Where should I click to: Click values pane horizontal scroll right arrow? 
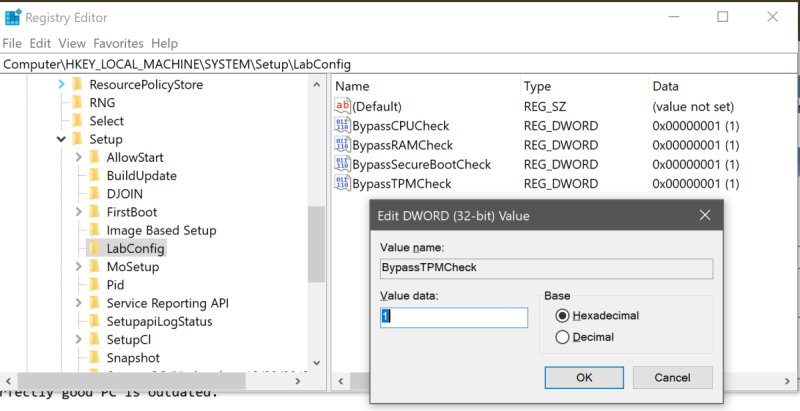click(x=787, y=381)
